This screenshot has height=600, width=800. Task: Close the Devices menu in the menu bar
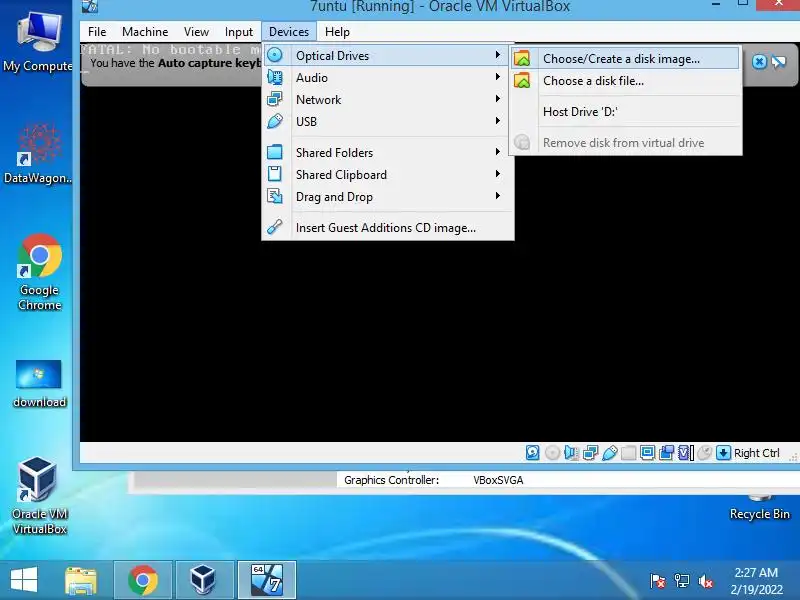289,32
